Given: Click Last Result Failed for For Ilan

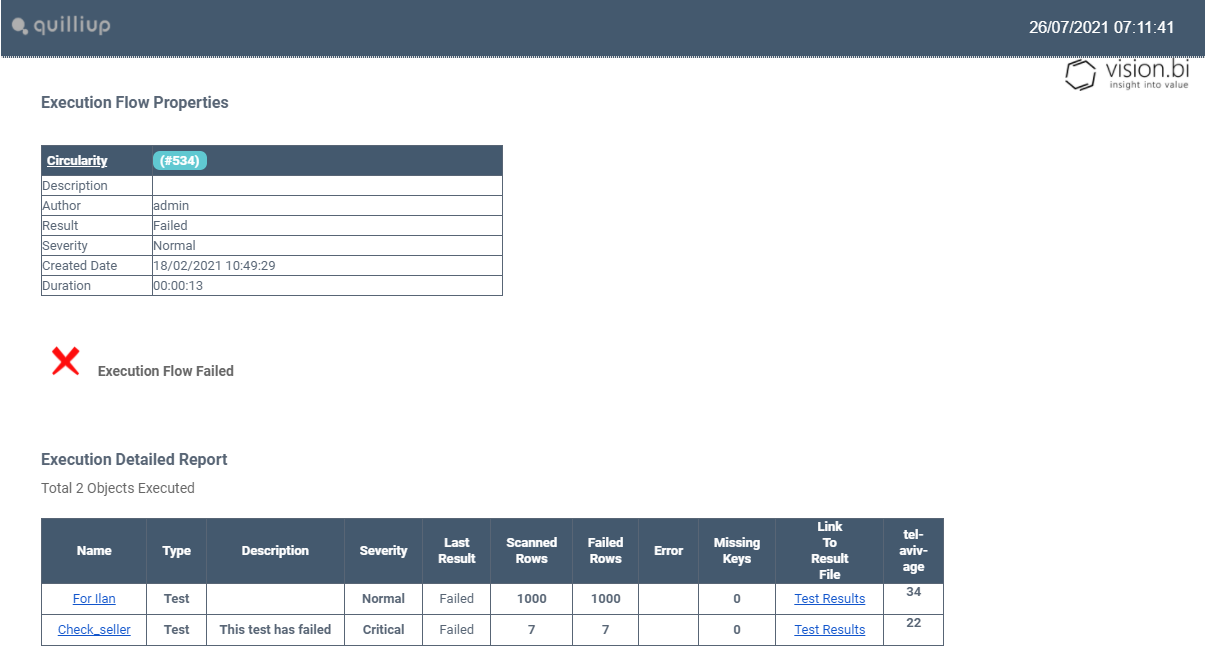Looking at the screenshot, I should pyautogui.click(x=457, y=599).
